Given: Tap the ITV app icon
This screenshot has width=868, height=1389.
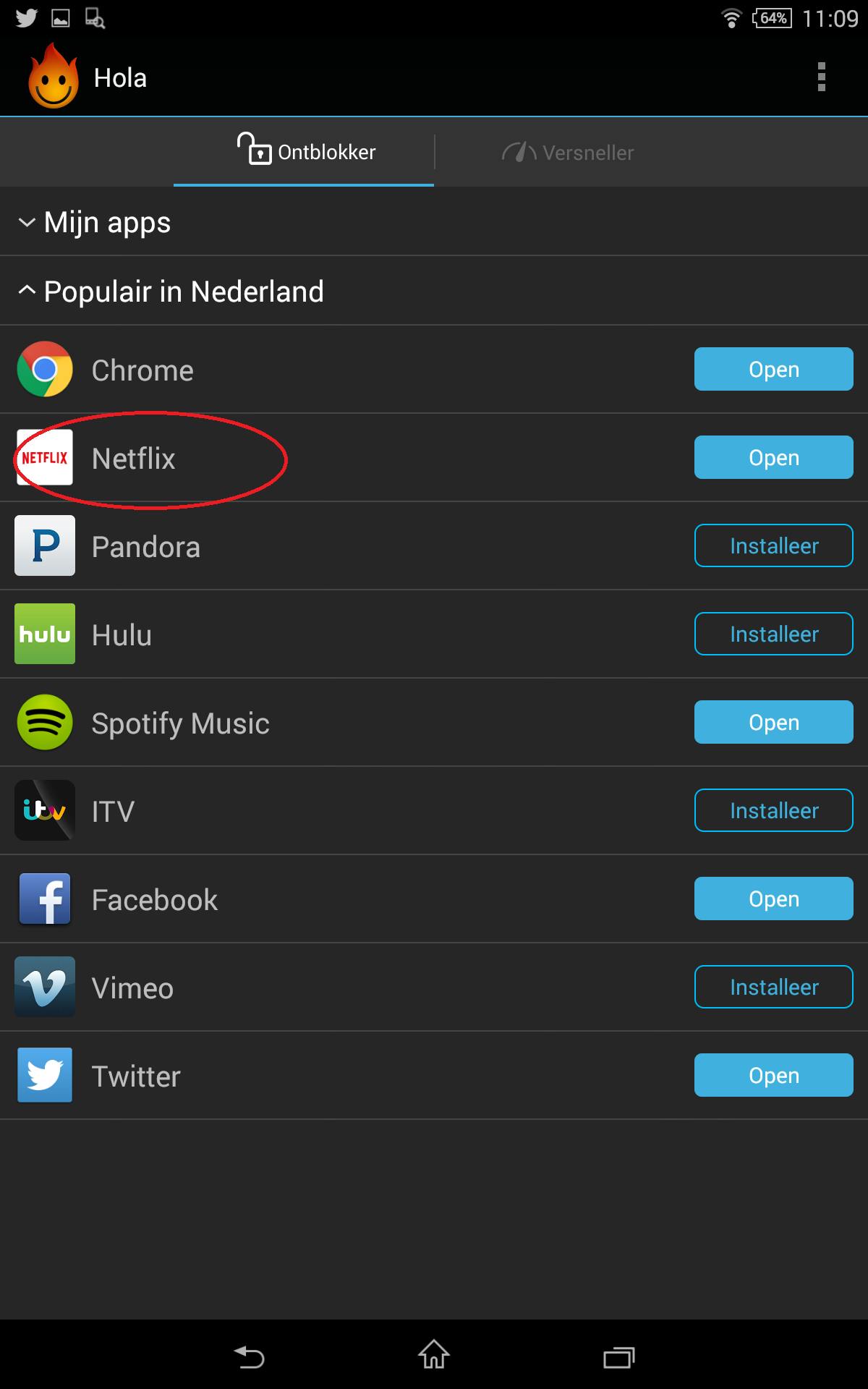Looking at the screenshot, I should pyautogui.click(x=45, y=810).
